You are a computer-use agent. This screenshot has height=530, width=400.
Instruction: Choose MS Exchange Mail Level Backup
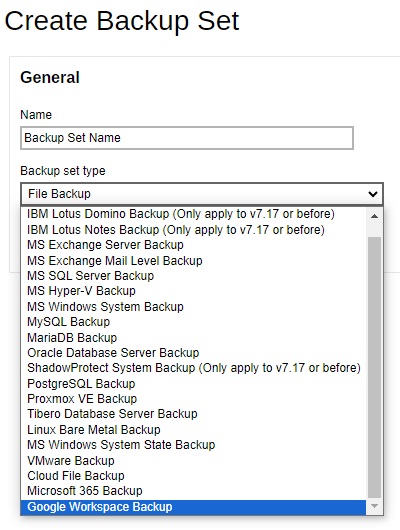(193, 261)
